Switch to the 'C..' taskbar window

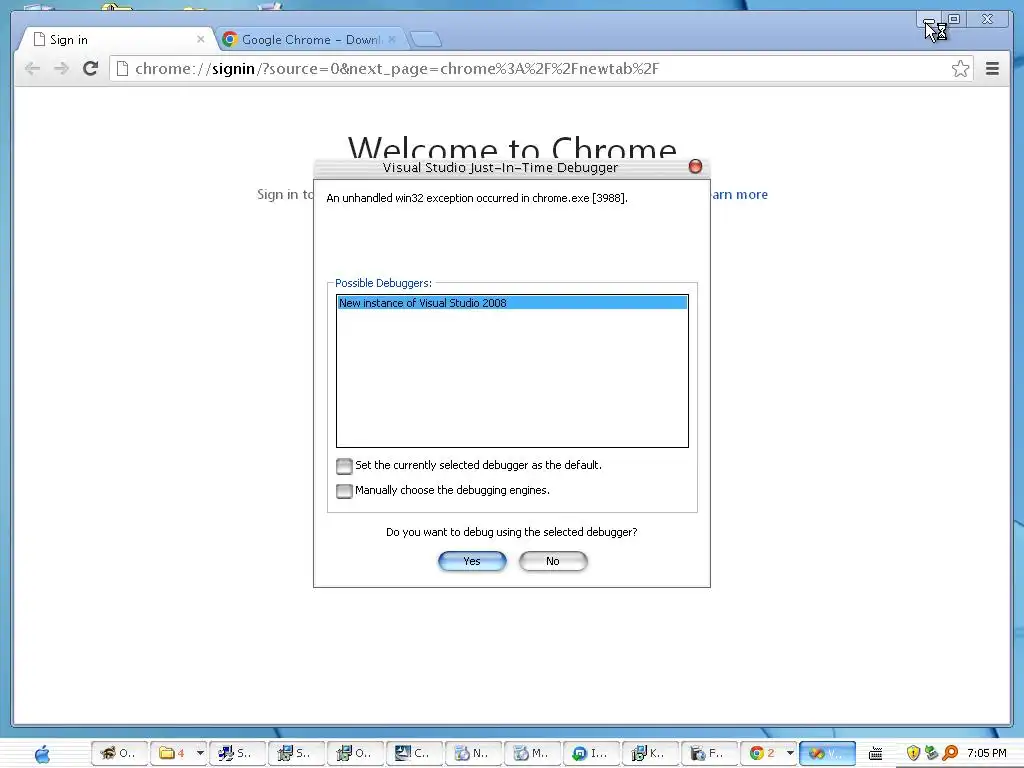(x=414, y=754)
